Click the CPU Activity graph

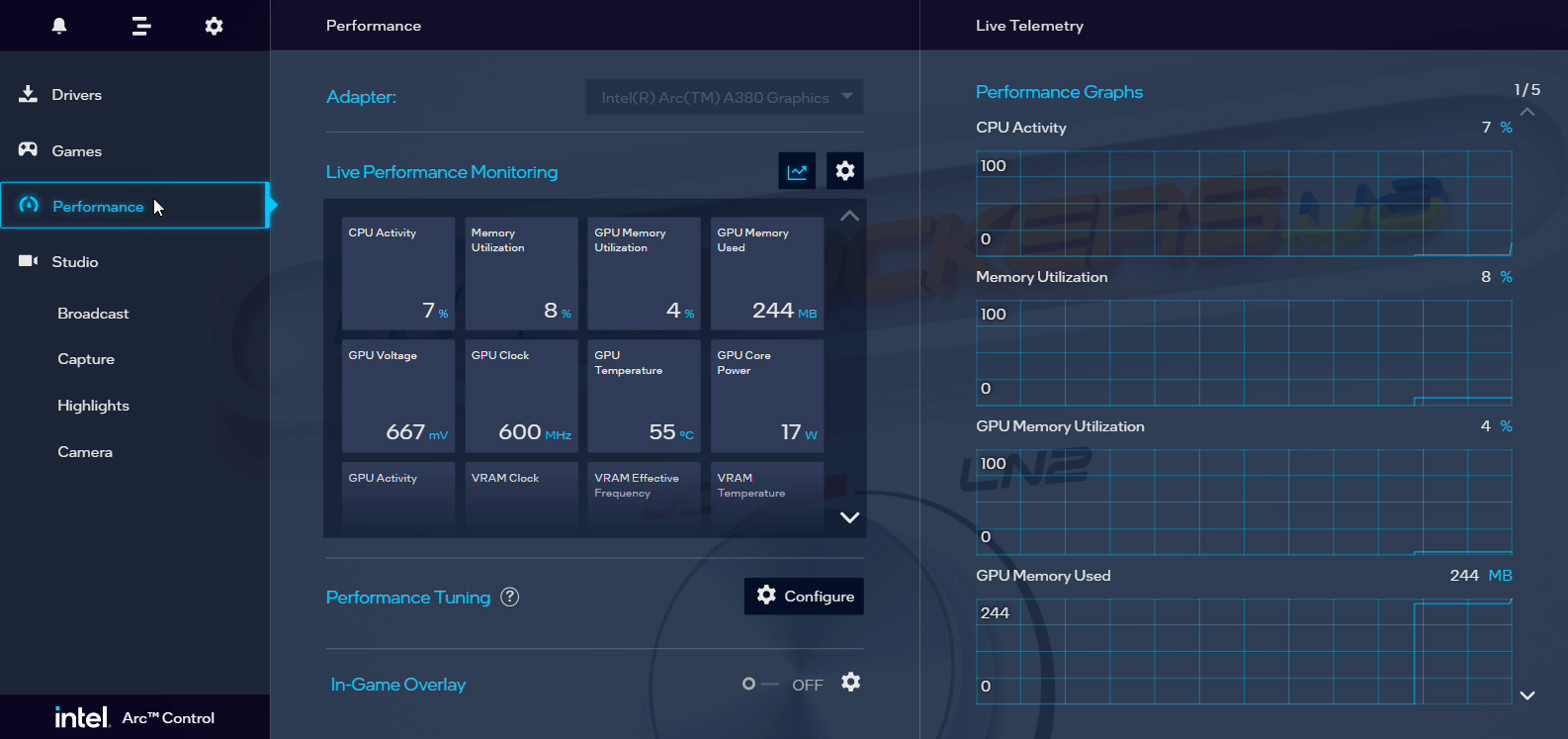click(1244, 204)
